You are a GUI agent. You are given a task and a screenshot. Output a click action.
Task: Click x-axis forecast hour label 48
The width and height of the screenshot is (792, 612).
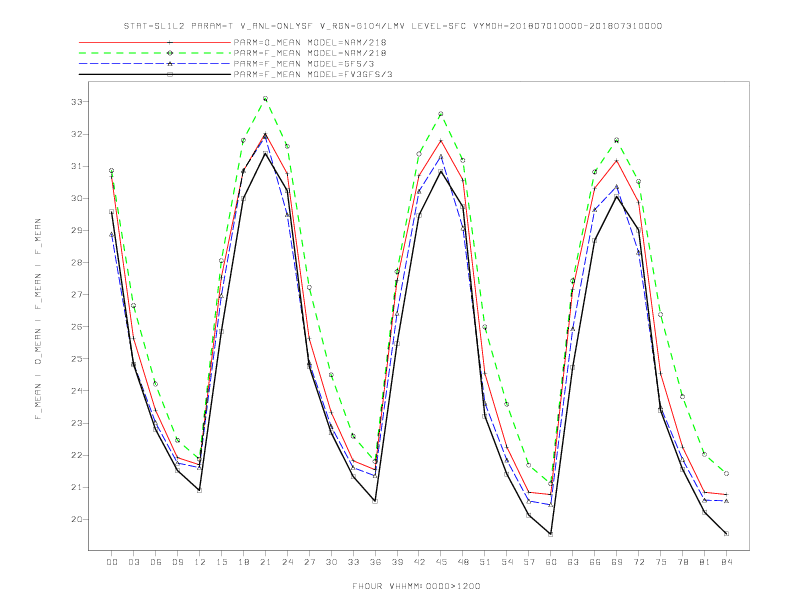coord(463,562)
